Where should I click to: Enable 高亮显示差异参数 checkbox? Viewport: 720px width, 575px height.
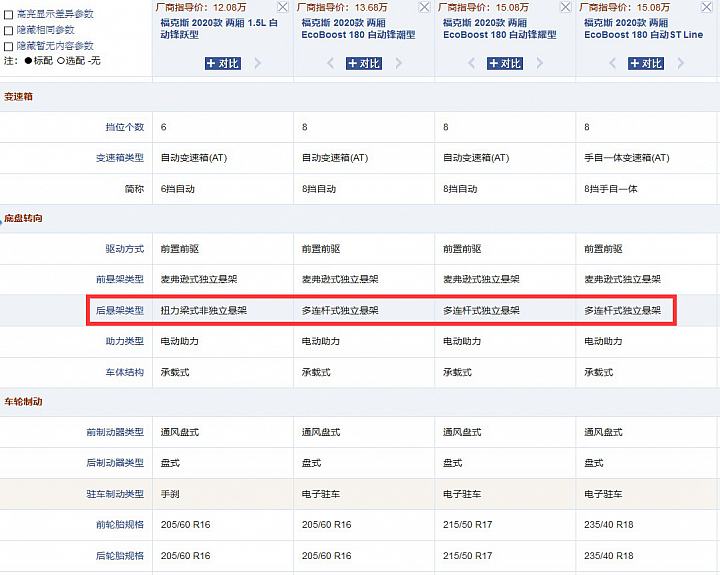coord(8,15)
